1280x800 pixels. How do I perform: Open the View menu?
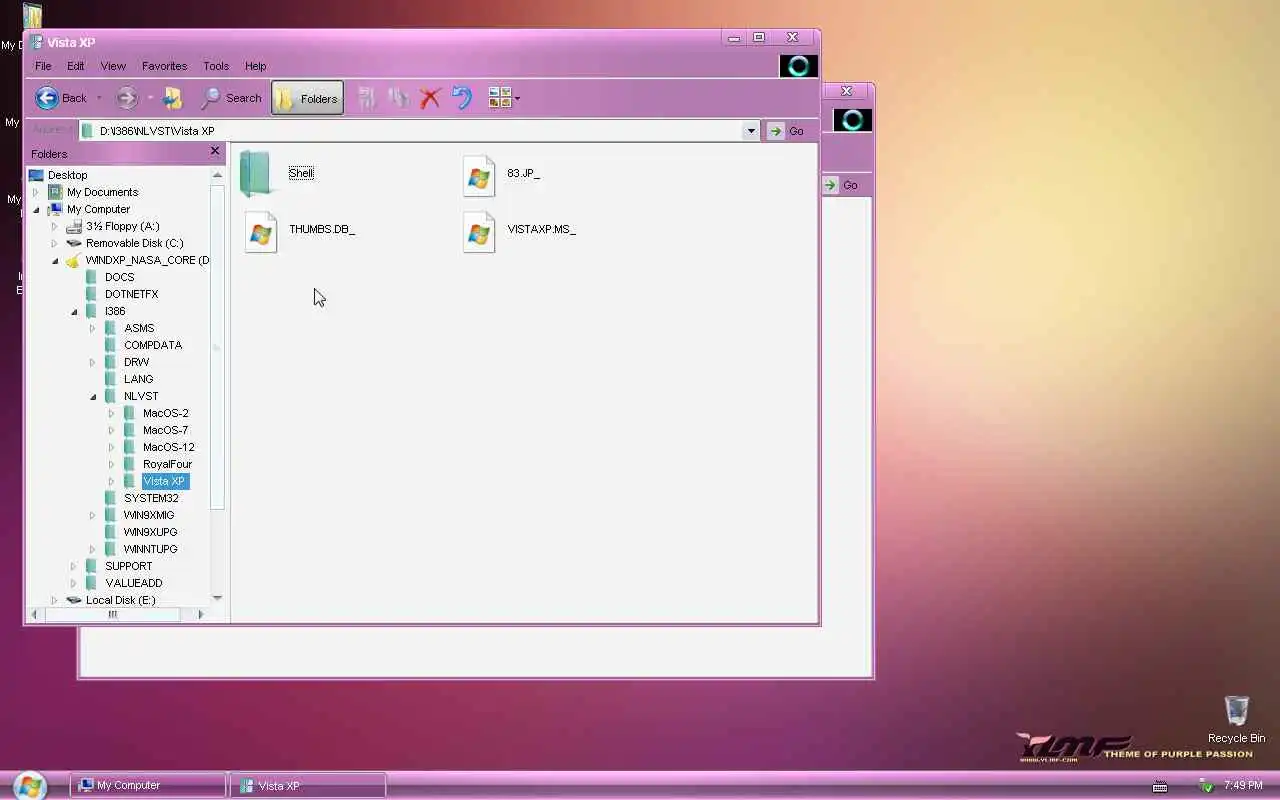pyautogui.click(x=113, y=66)
